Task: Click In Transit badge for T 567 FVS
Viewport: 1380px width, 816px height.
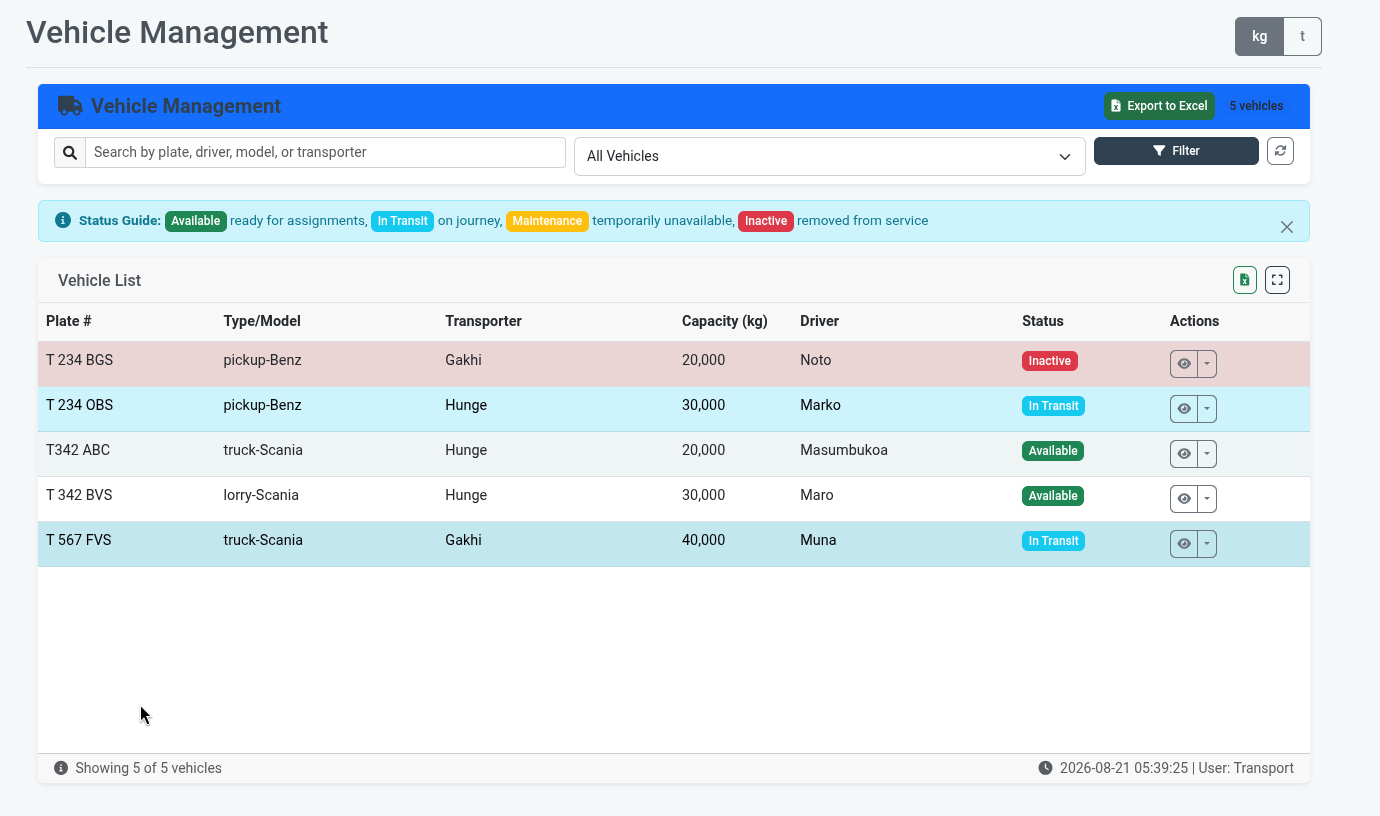Action: point(1053,541)
